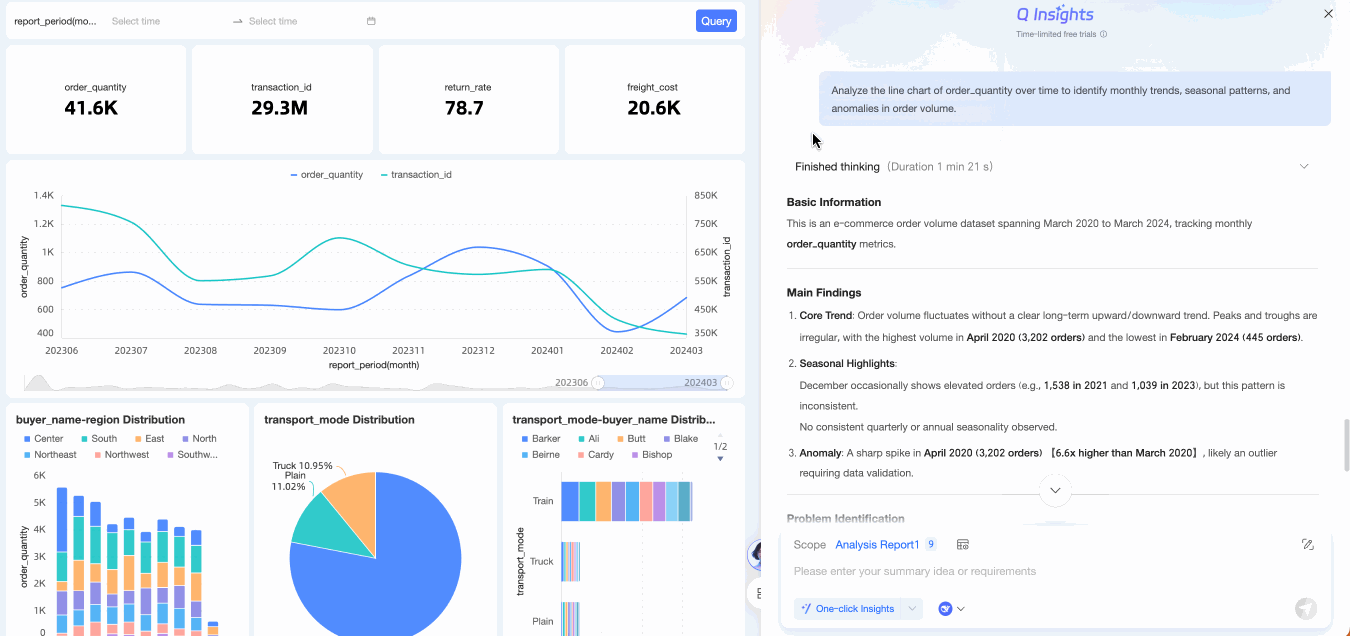Screen dimensions: 1350x636
Task: Click the 'Basic Information' heading
Action: coord(834,202)
